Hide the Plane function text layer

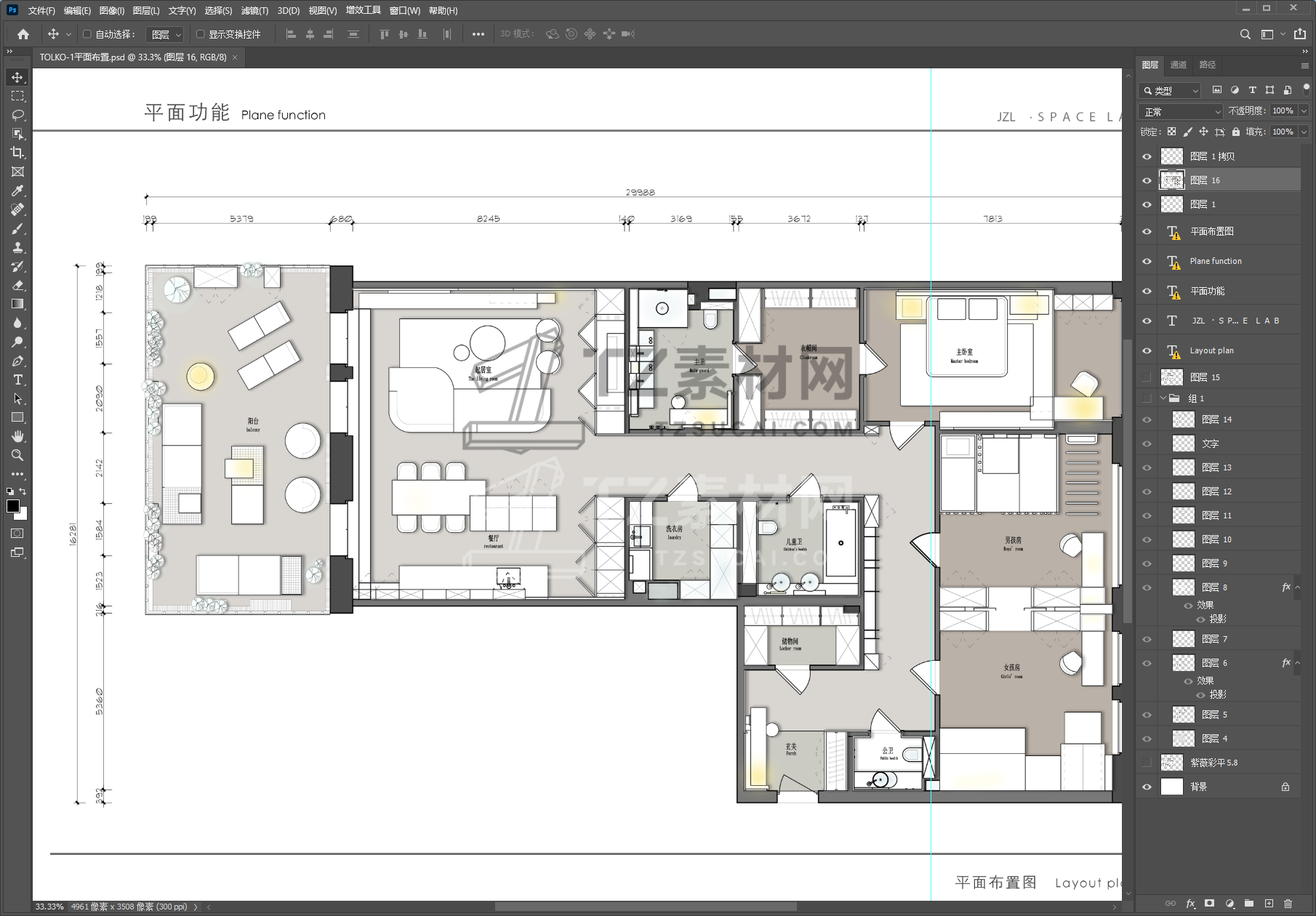click(1147, 261)
